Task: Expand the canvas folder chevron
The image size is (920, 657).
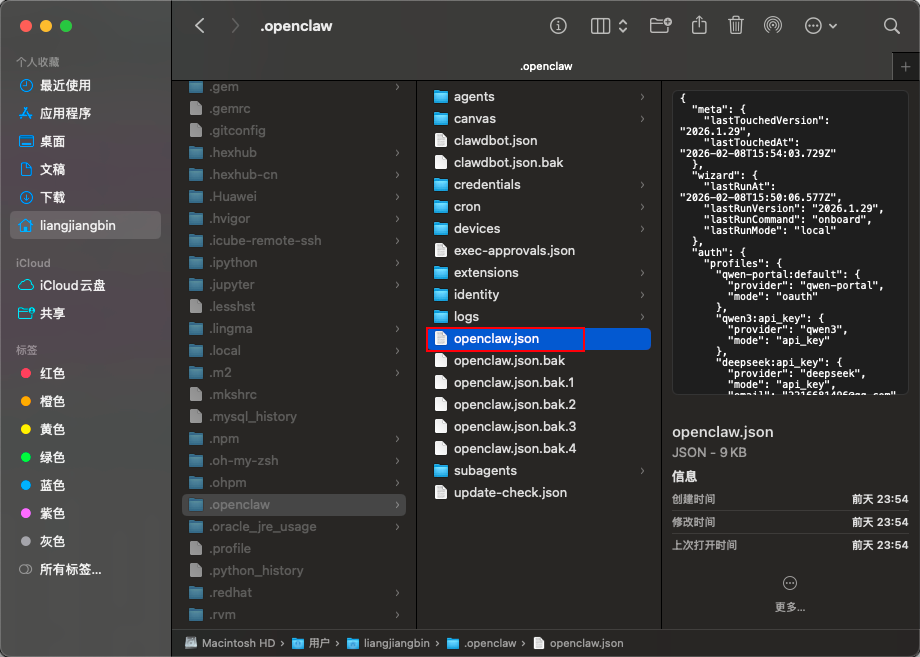Action: point(642,119)
